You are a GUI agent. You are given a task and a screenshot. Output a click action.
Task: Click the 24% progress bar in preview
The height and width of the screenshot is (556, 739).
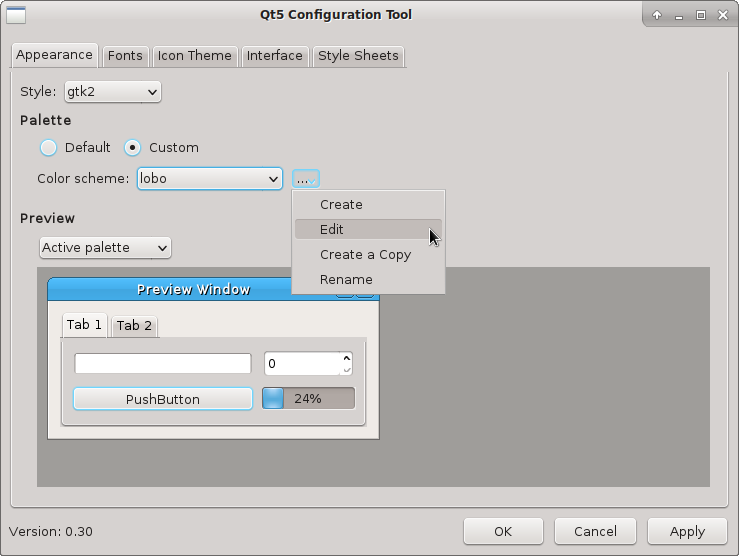click(x=308, y=398)
